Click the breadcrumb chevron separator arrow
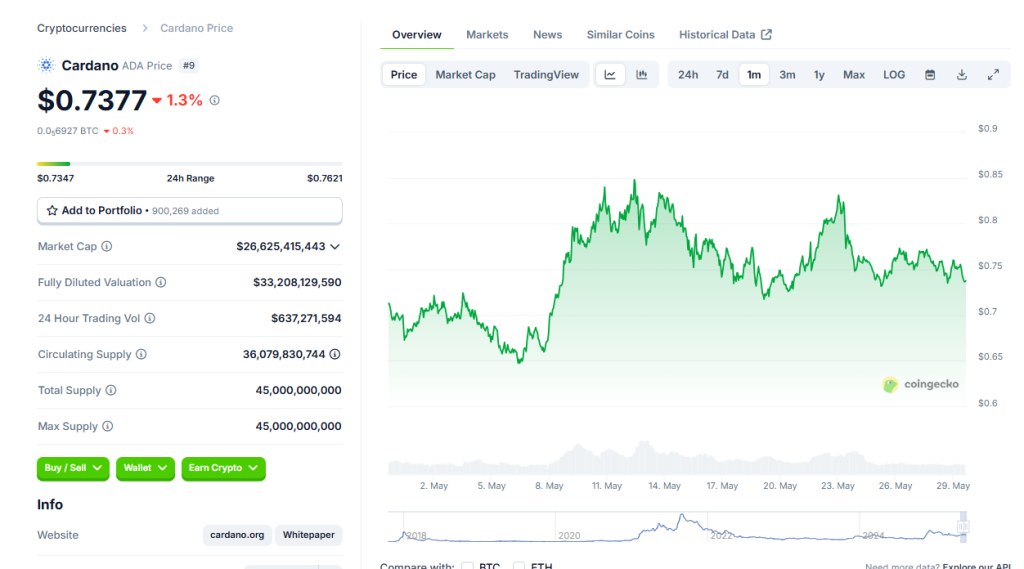This screenshot has width=1024, height=569. pos(144,28)
